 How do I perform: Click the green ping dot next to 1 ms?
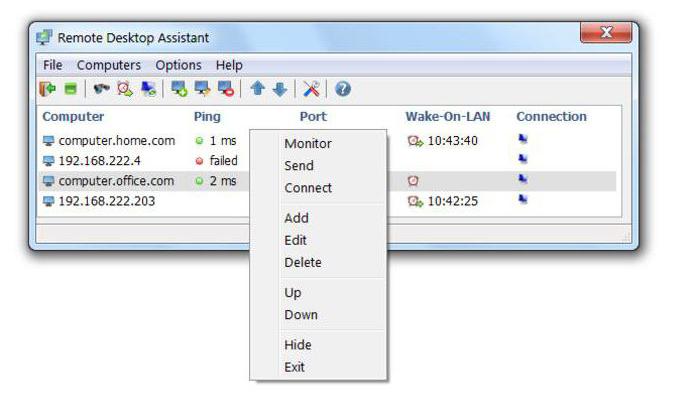tap(199, 141)
